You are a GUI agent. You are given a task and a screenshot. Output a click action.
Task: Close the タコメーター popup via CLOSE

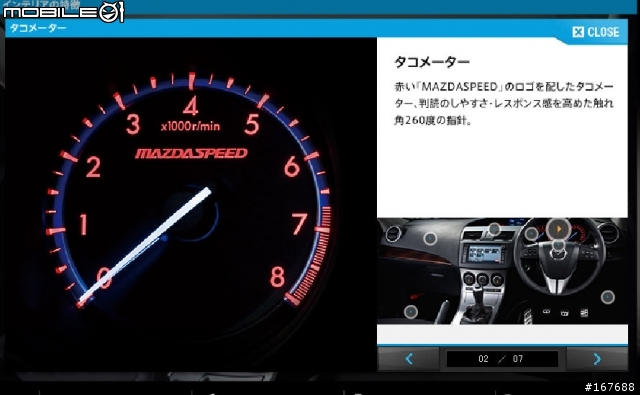pyautogui.click(x=596, y=32)
